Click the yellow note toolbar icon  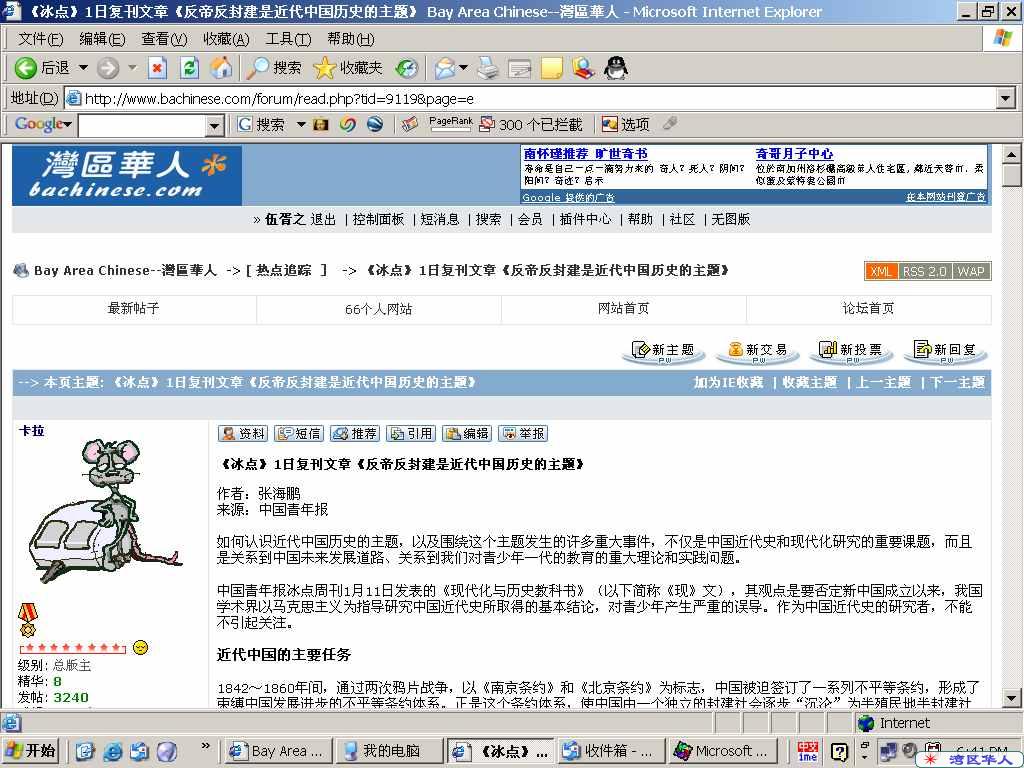click(x=551, y=67)
